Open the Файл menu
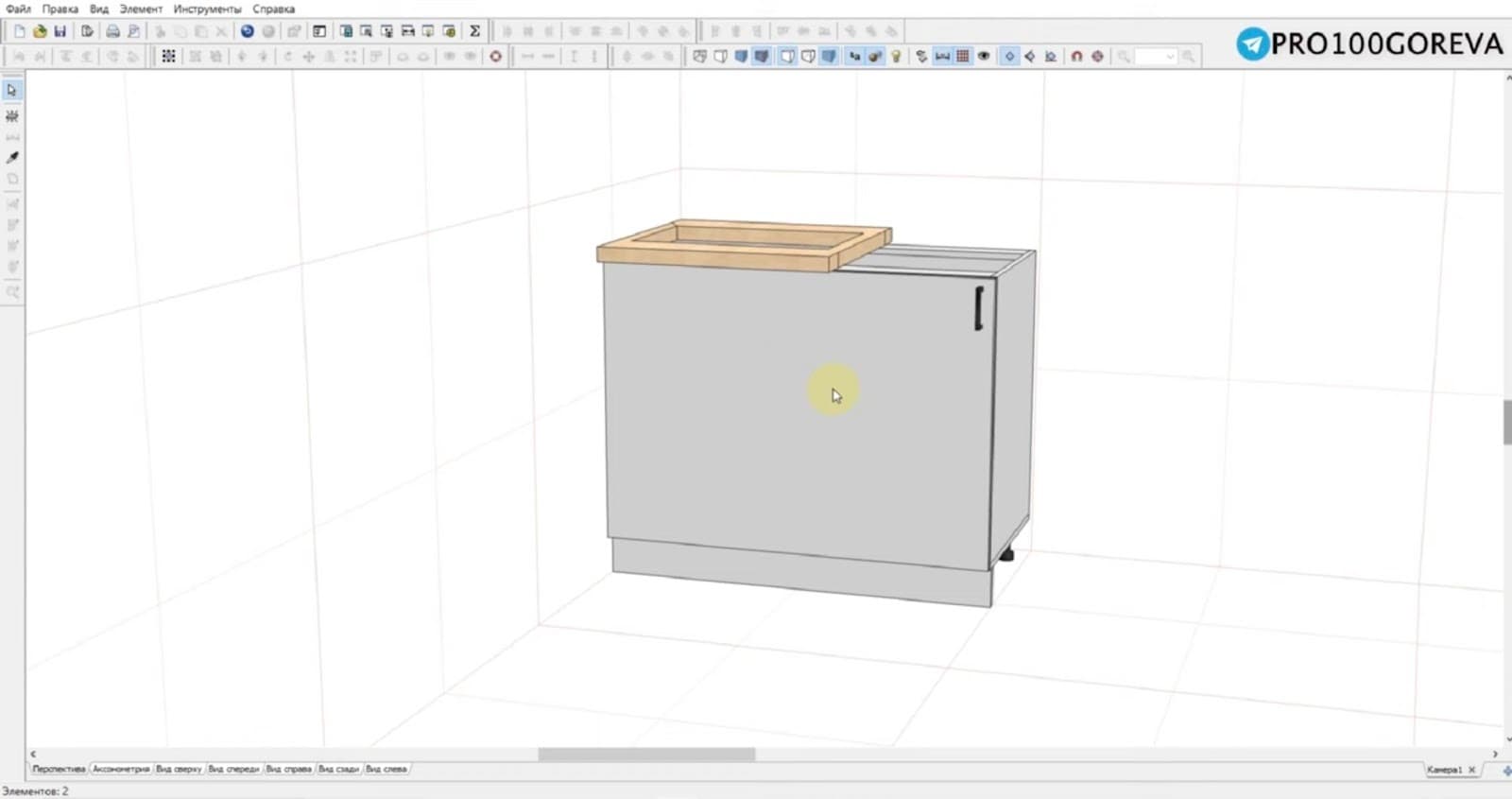Screen dimensions: 1512x799 click(18, 9)
